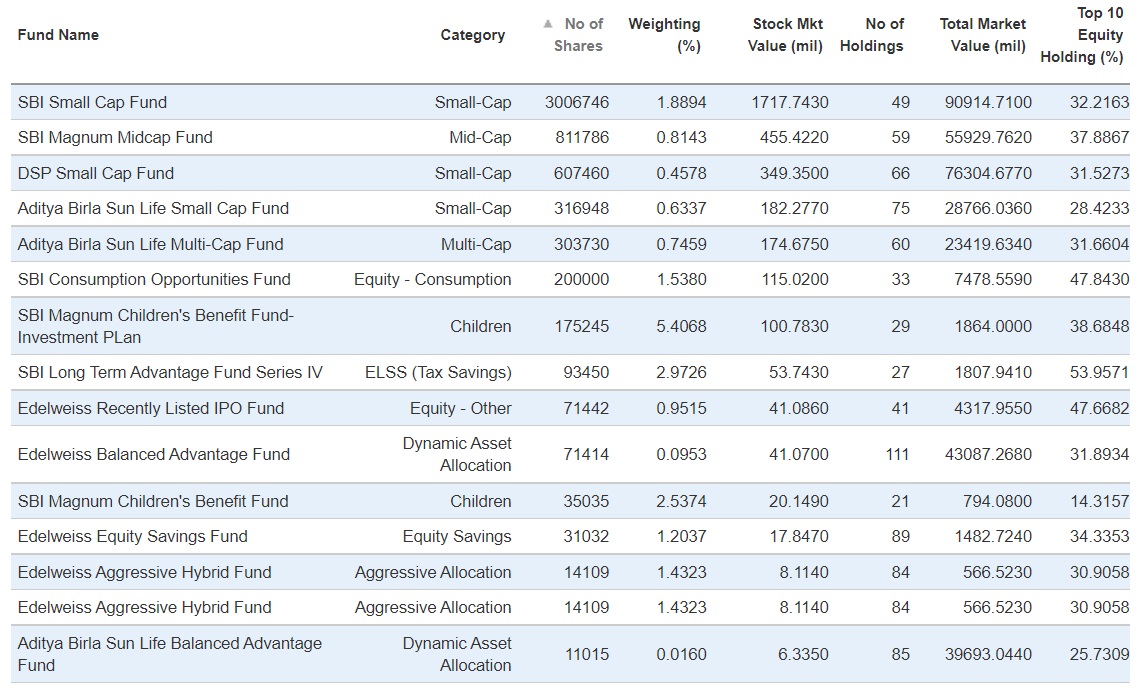Sort by Stock Mkt Value (mil) header
This screenshot has width=1147, height=695.
point(787,35)
